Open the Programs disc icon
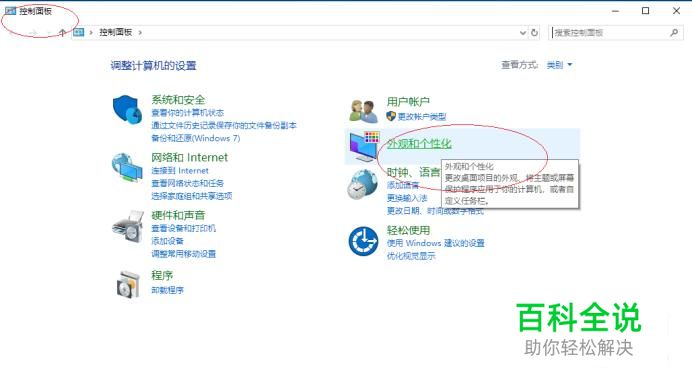This screenshot has height=392, width=692. pos(128,284)
